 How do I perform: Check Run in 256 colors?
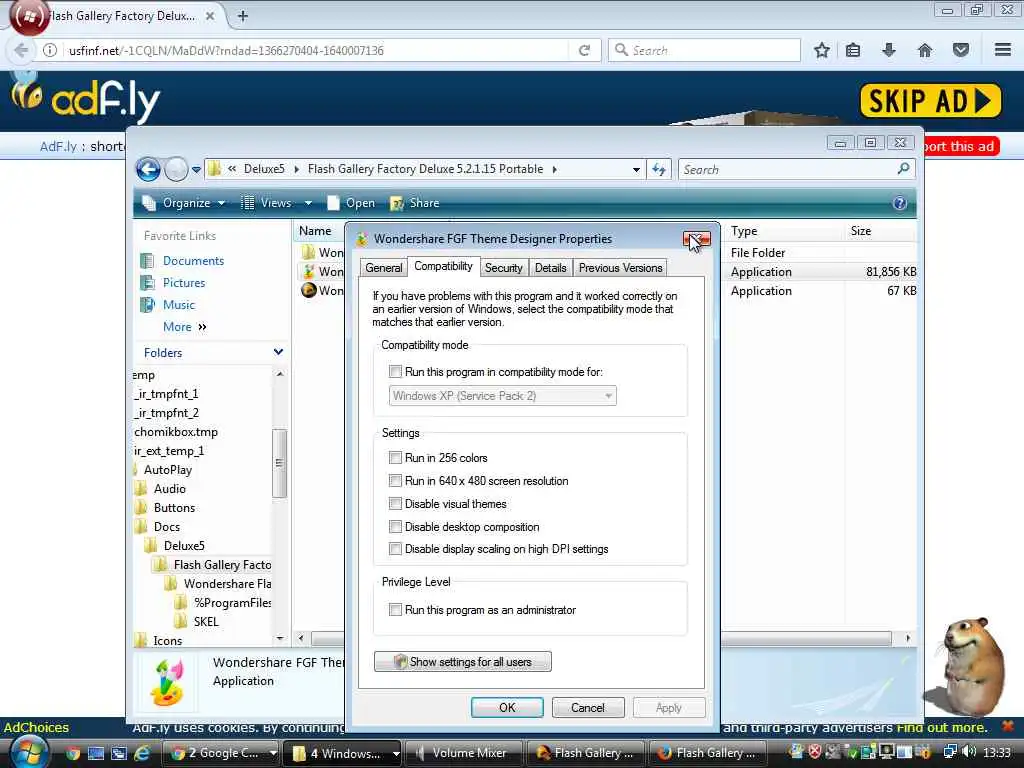pos(395,458)
